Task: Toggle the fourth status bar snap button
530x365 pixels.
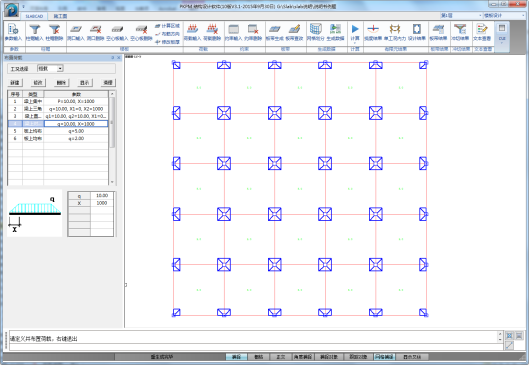Action: 303,357
